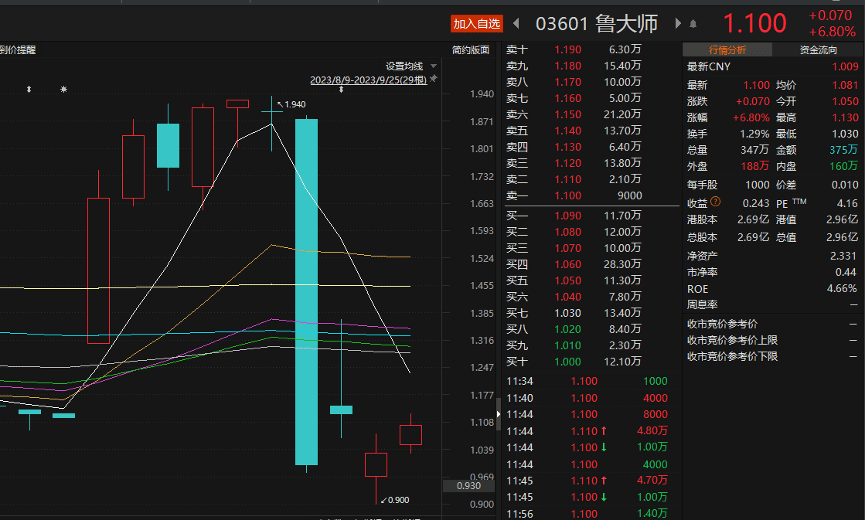This screenshot has height=520, width=866.
Task: Click the asterisk marker on the chart
Action: click(x=64, y=89)
